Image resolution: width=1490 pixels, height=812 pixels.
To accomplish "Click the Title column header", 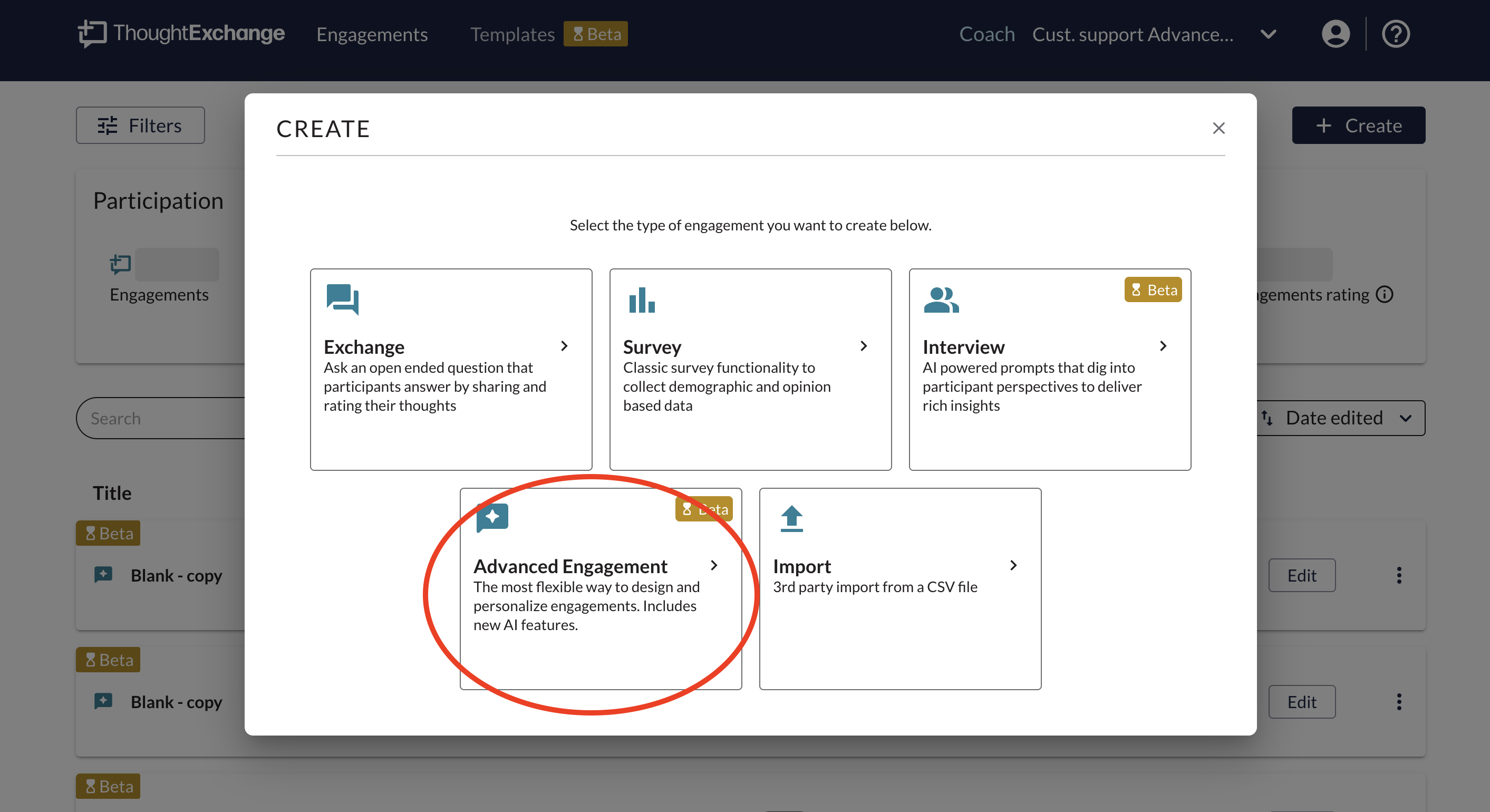I will 112,493.
